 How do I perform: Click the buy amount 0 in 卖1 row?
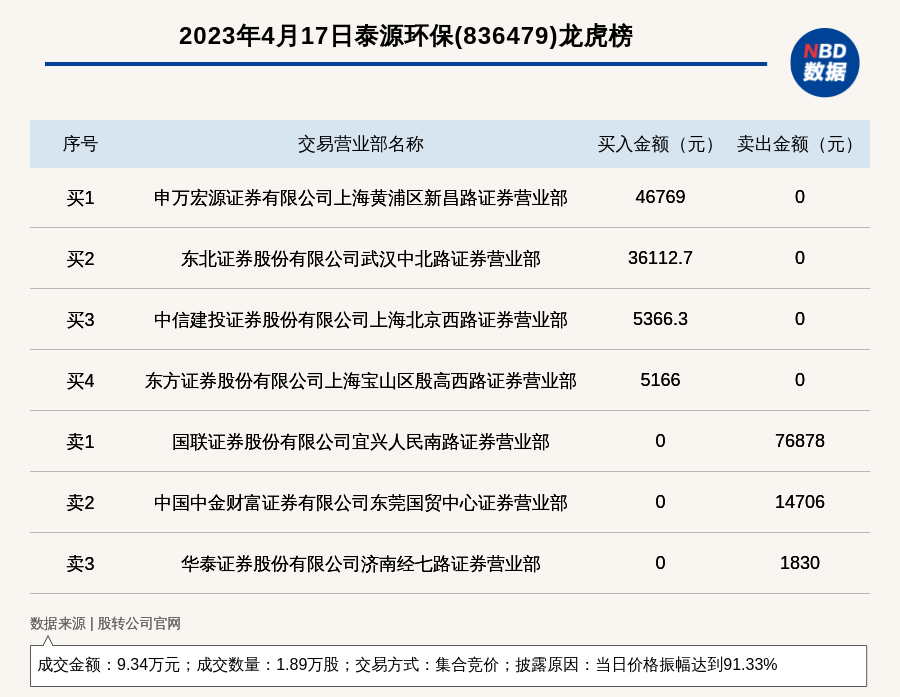click(660, 440)
